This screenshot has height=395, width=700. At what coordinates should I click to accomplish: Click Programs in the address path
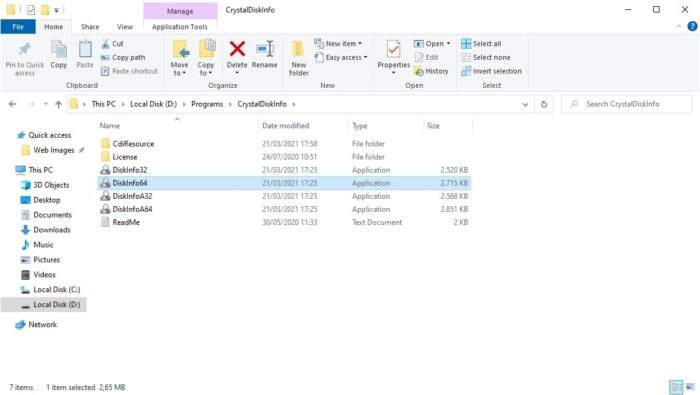tap(207, 104)
